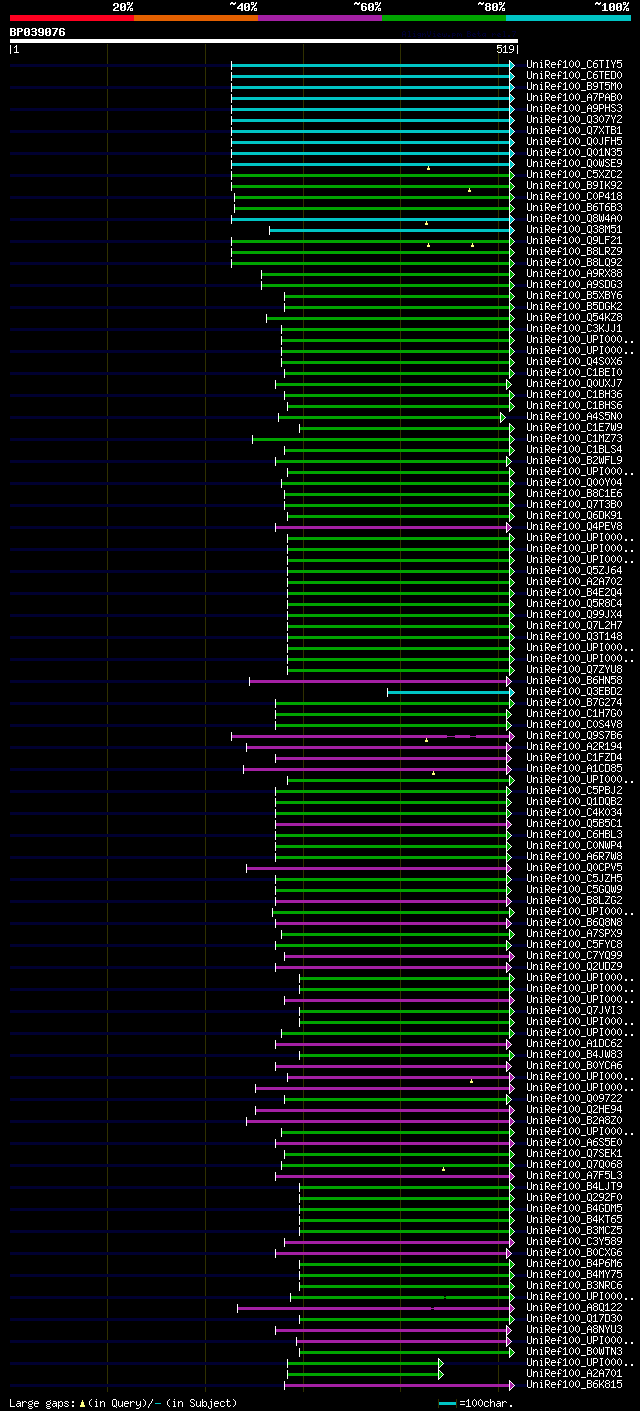The width and height of the screenshot is (640, 1411).
Task: Select the UniRef100_Q7JVI3 label
Action: (575, 1010)
